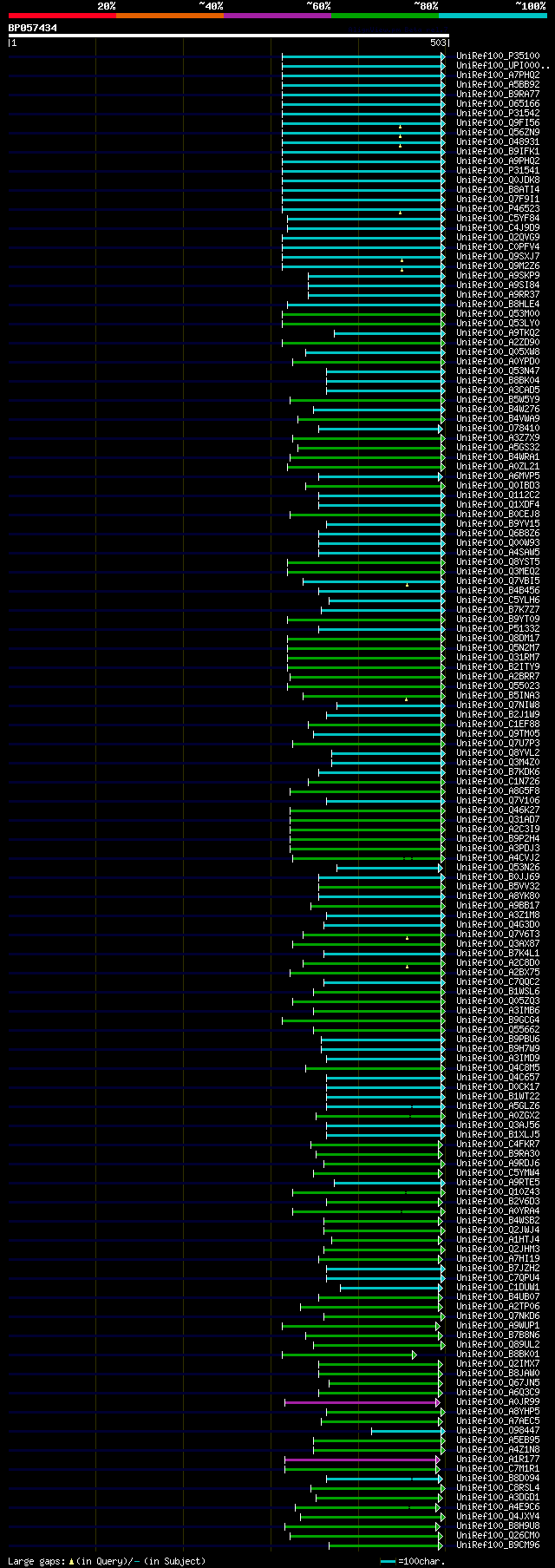Open hit UniRef100_A5GLZ6

(x=498, y=1106)
